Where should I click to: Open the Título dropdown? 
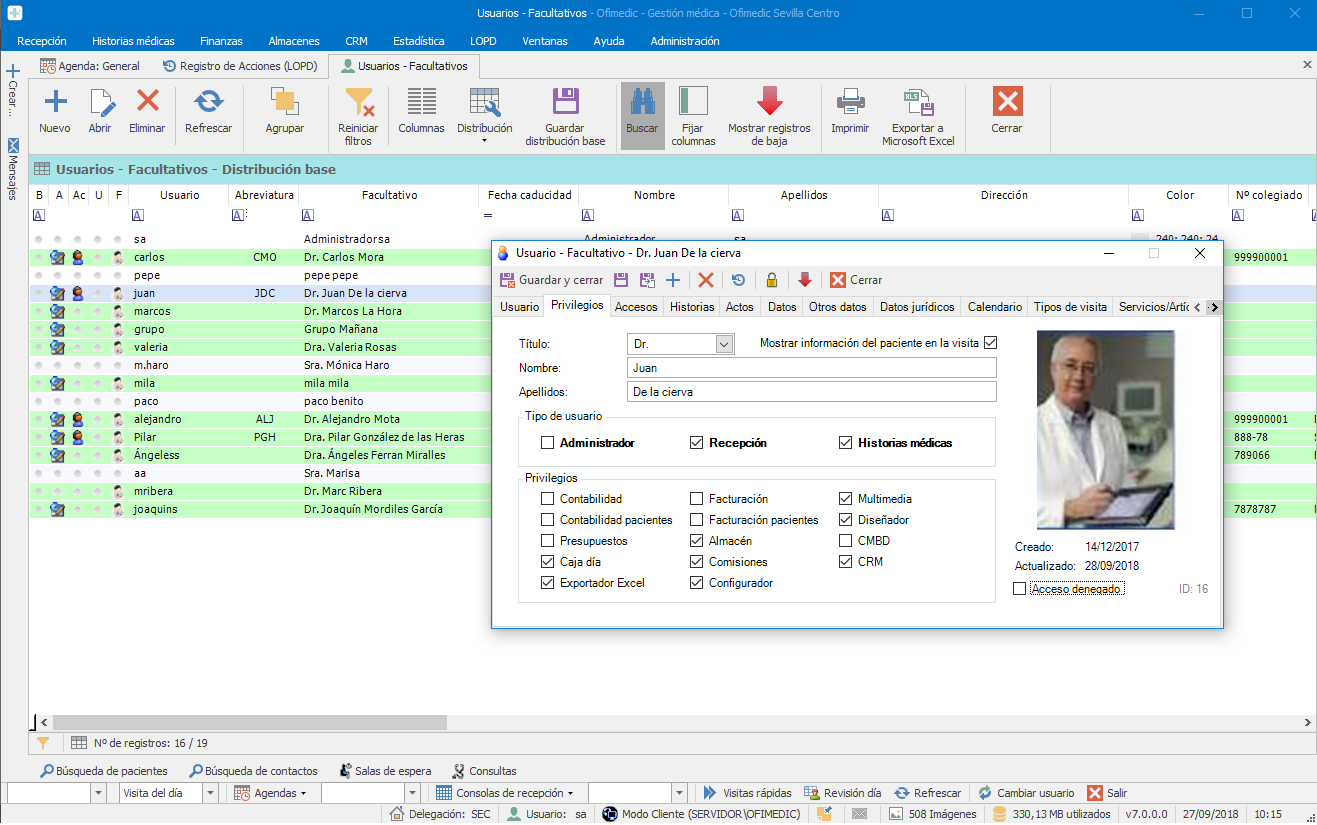tap(725, 344)
